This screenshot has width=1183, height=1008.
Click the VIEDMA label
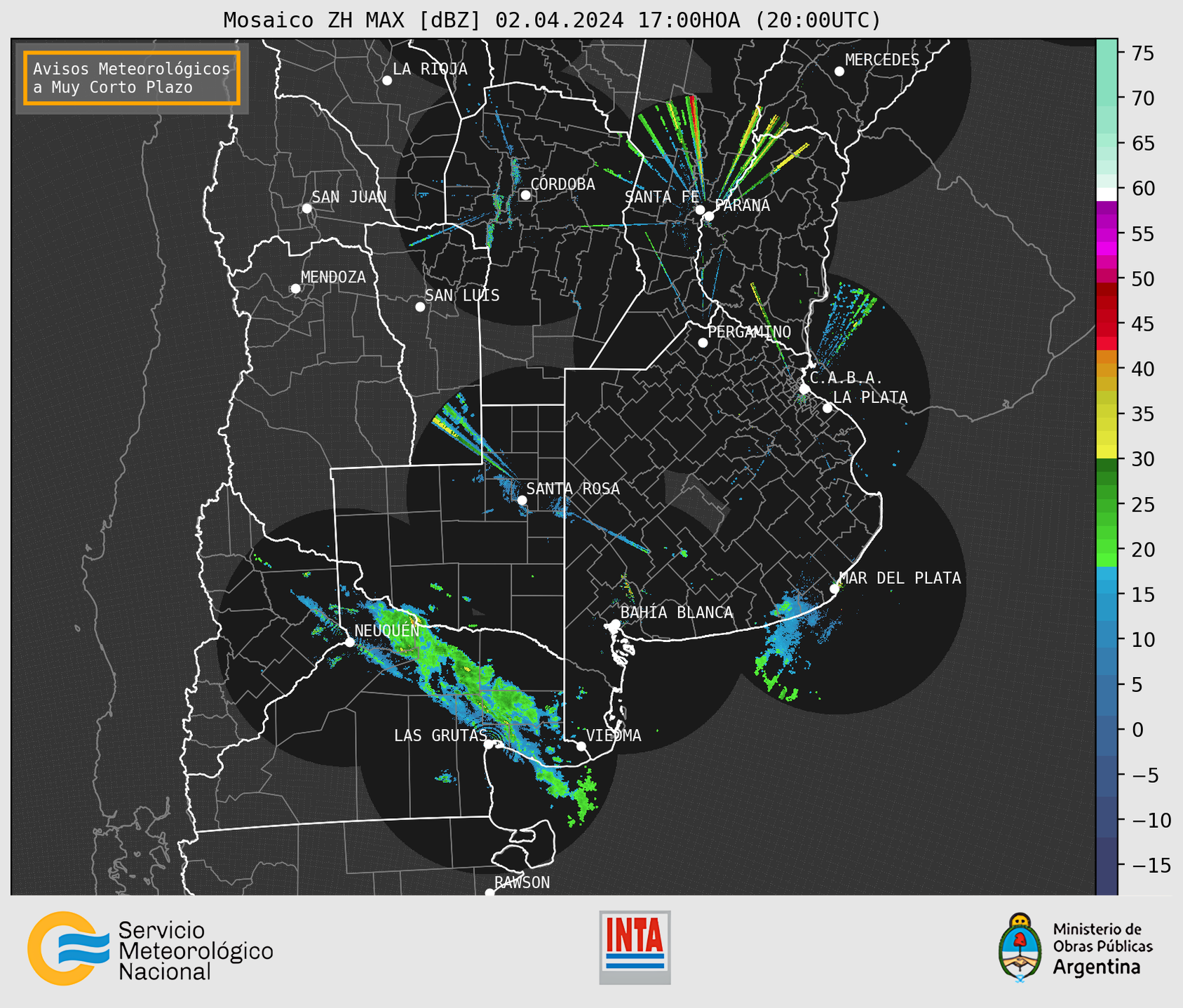(614, 735)
